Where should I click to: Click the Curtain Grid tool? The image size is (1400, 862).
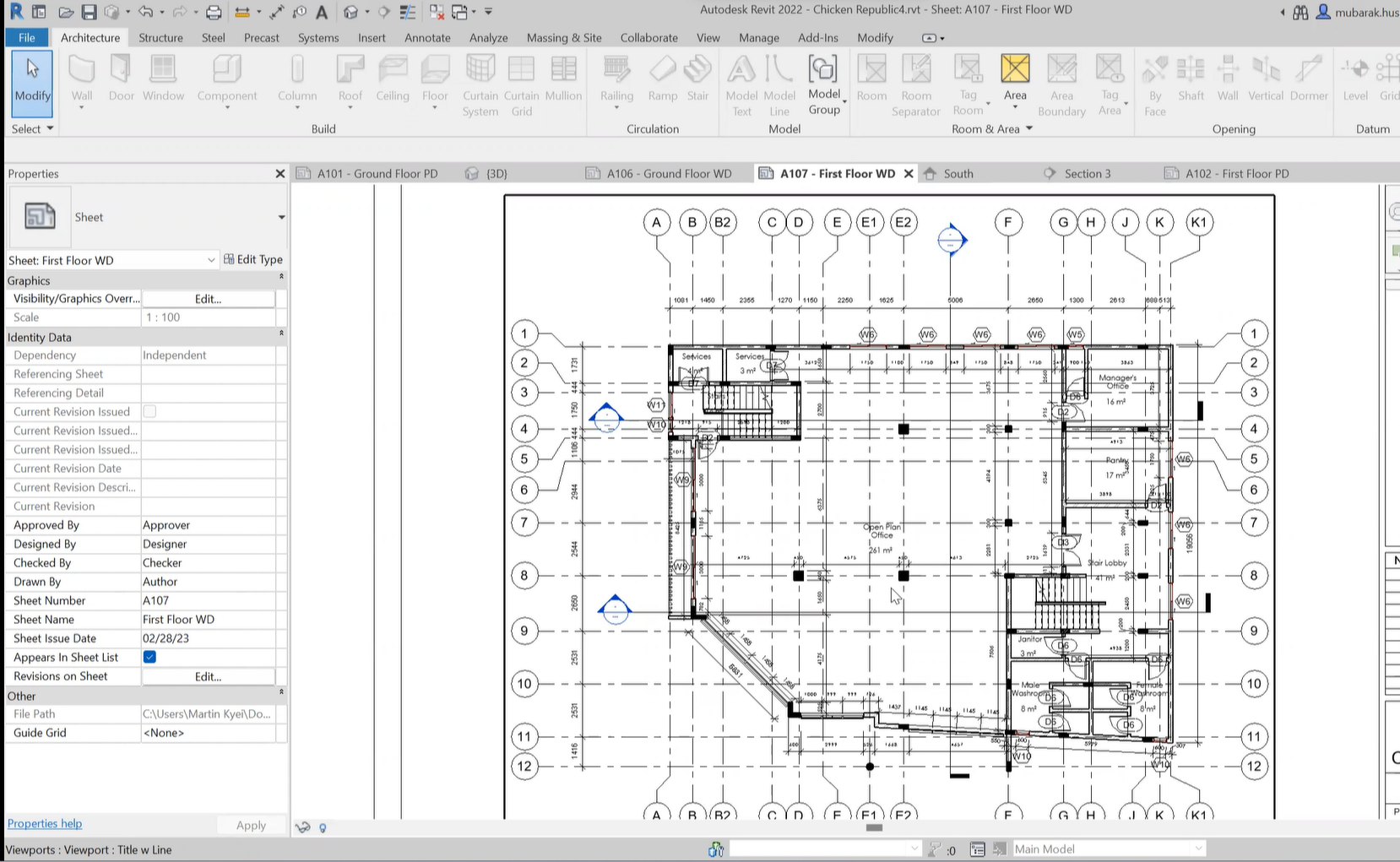[x=522, y=84]
